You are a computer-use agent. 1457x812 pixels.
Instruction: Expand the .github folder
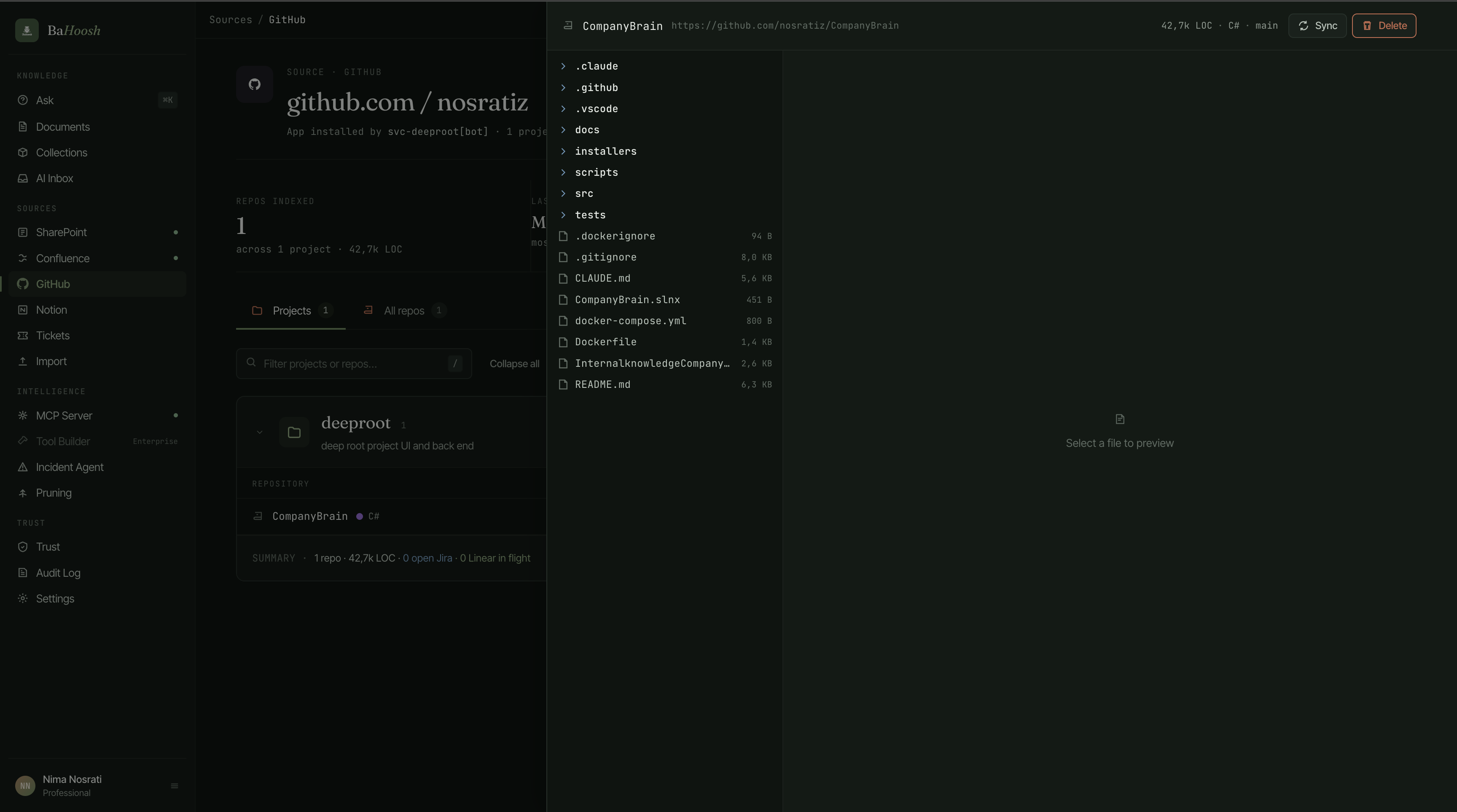(x=664, y=88)
